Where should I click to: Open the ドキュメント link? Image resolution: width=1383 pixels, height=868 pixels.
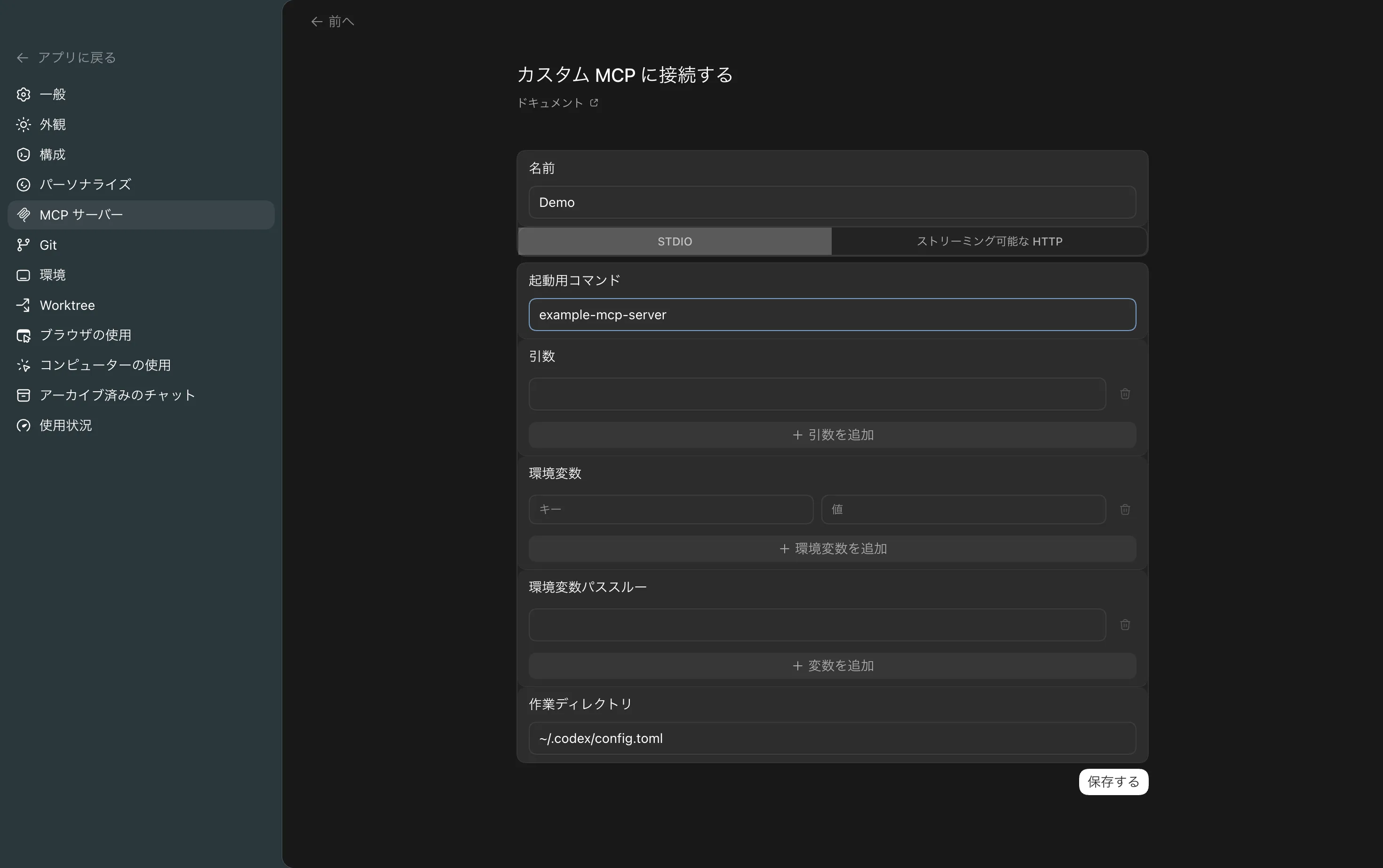558,103
